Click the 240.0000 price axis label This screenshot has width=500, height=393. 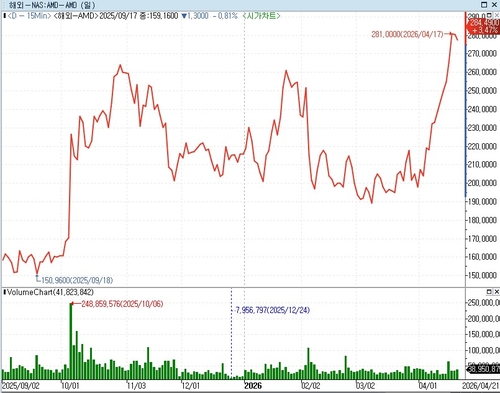coord(482,109)
